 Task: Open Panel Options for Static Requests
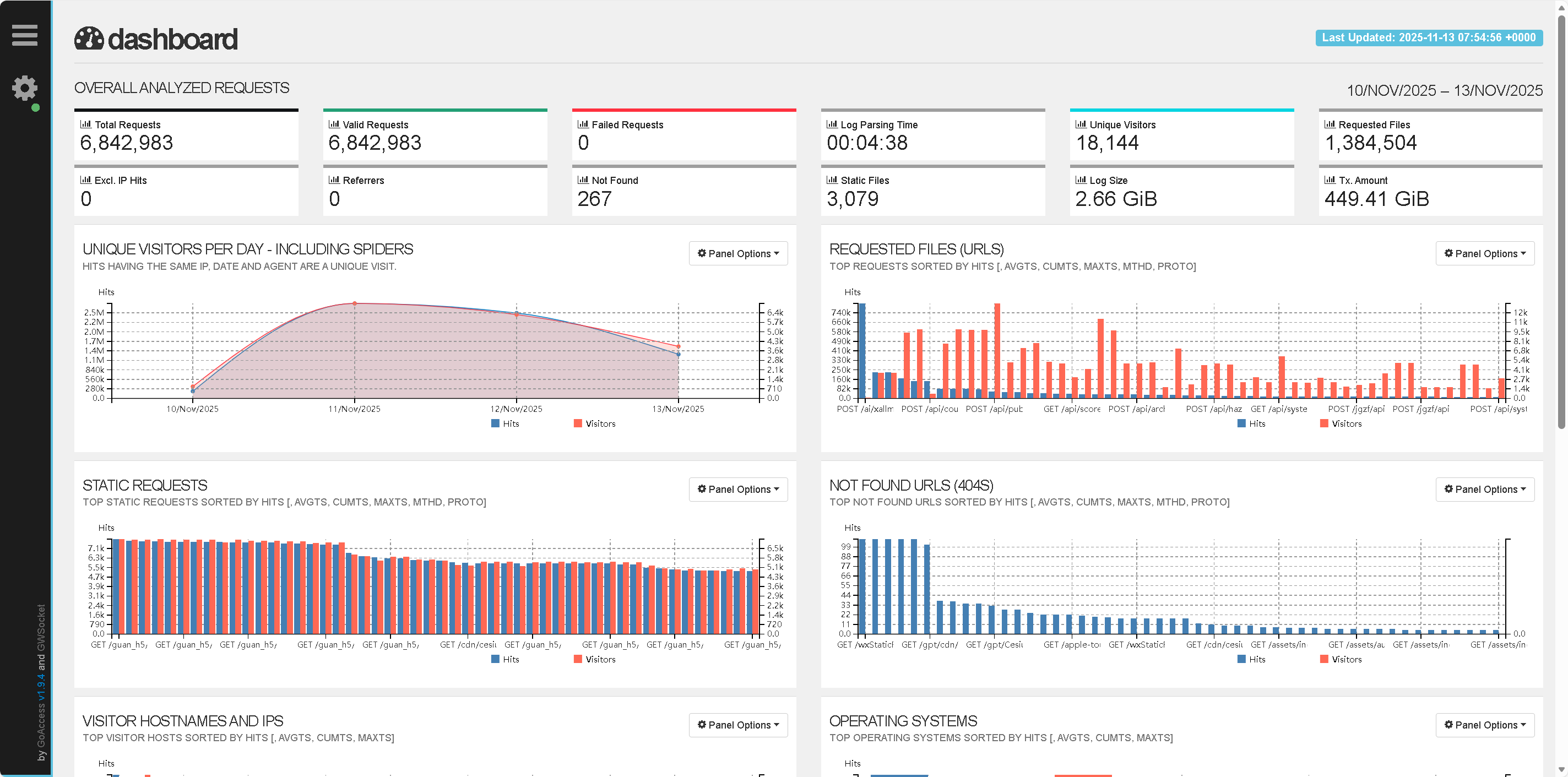coord(738,489)
